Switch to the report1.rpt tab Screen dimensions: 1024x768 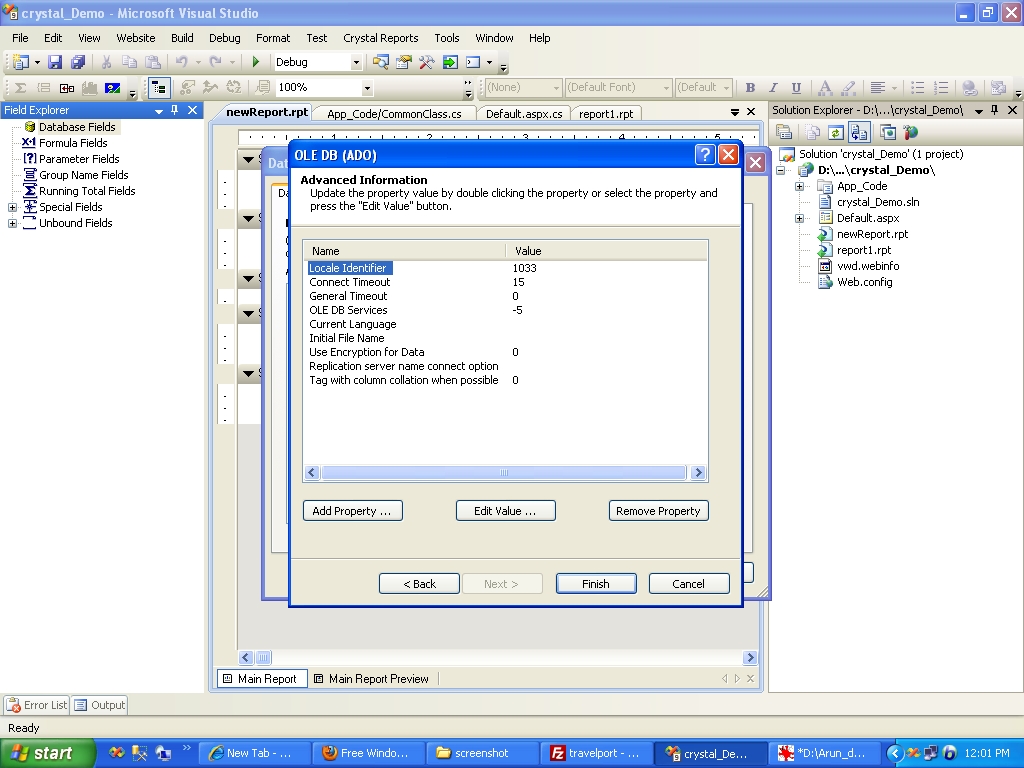coord(608,113)
